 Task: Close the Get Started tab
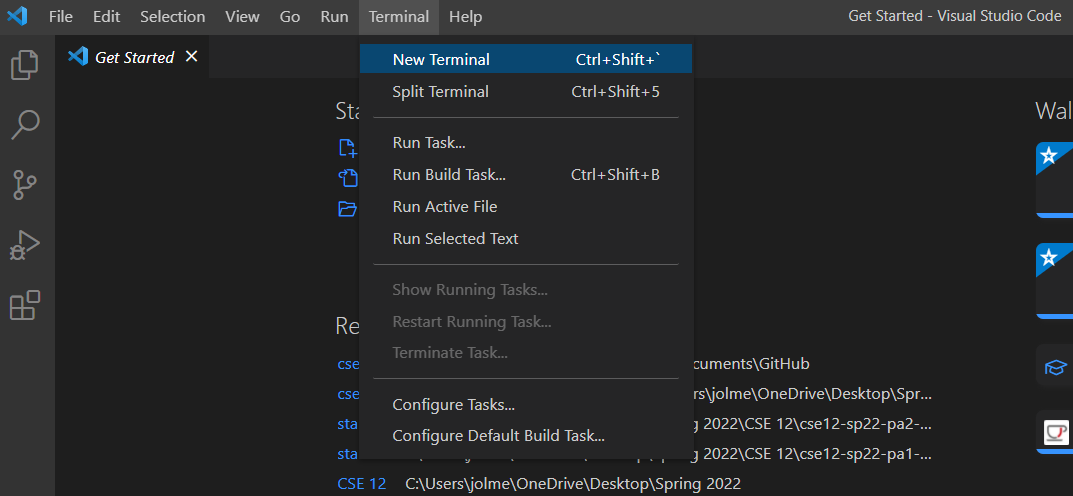pos(191,57)
